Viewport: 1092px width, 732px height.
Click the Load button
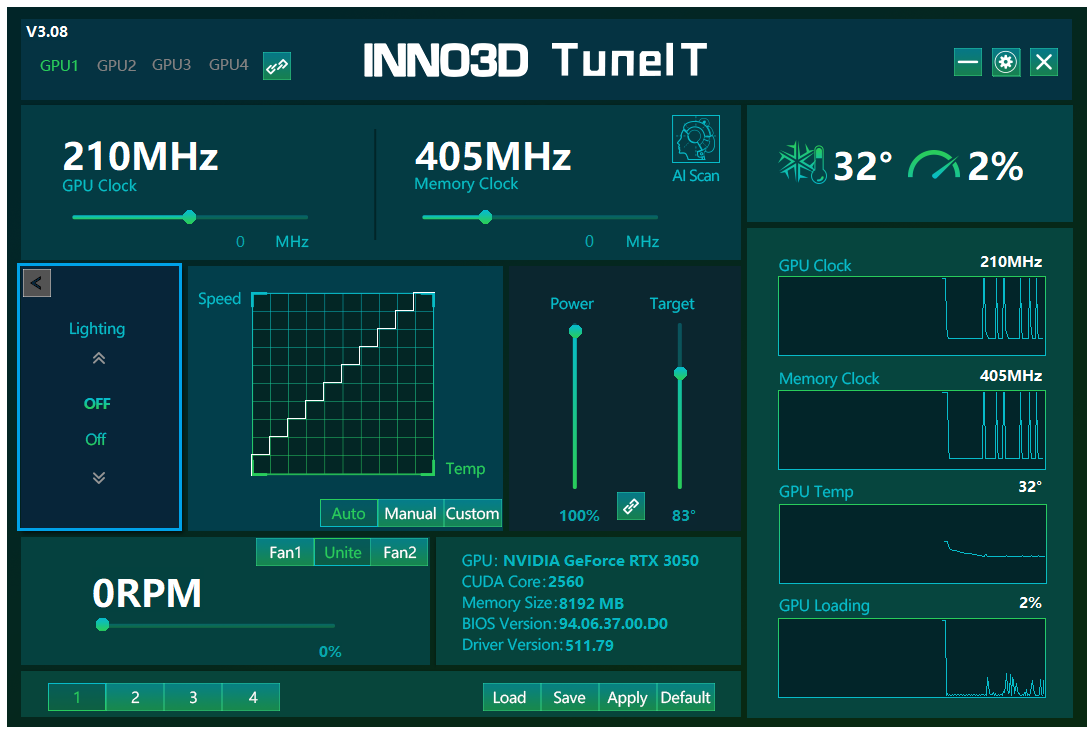[512, 697]
